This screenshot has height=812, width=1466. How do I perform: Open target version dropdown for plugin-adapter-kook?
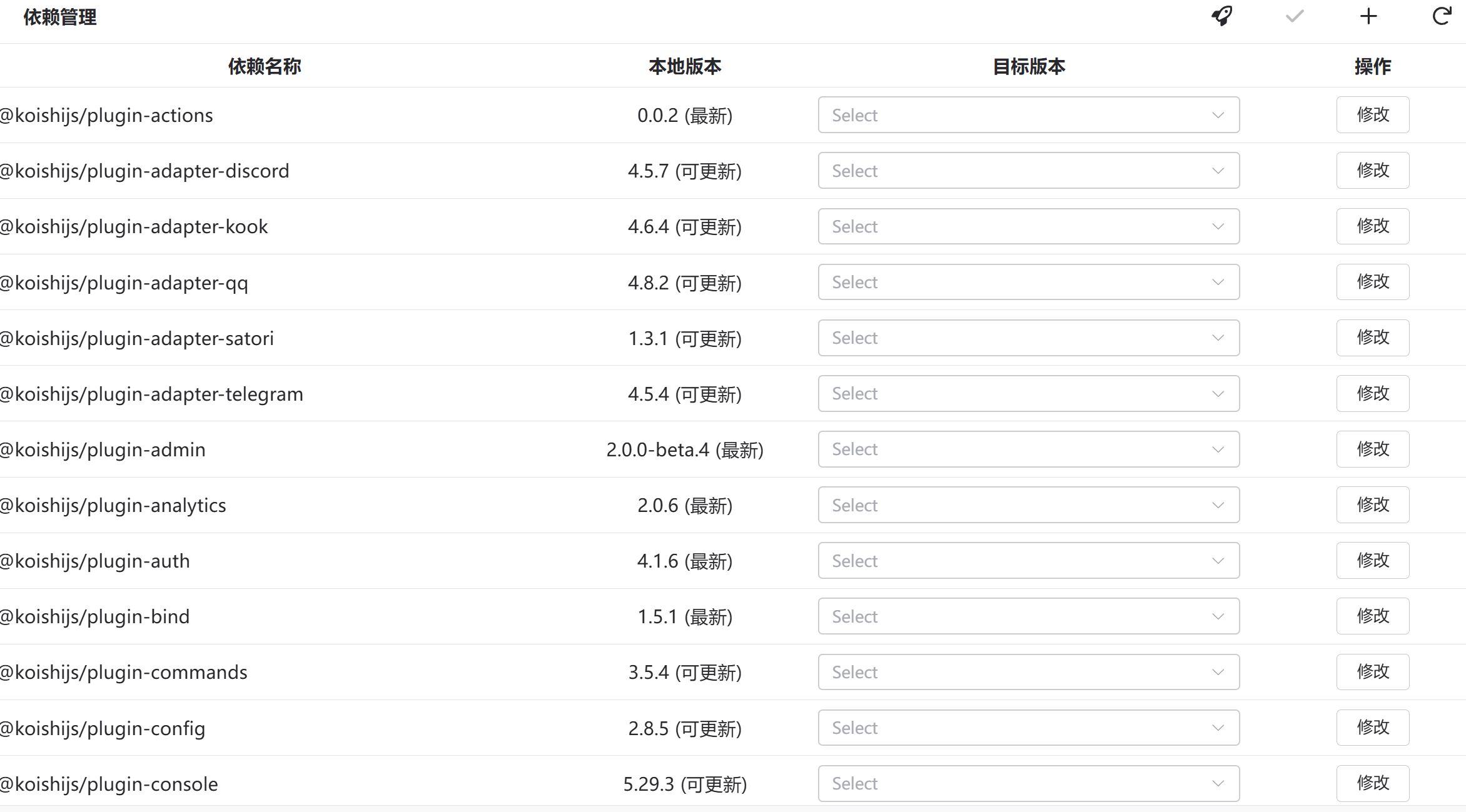[1029, 226]
